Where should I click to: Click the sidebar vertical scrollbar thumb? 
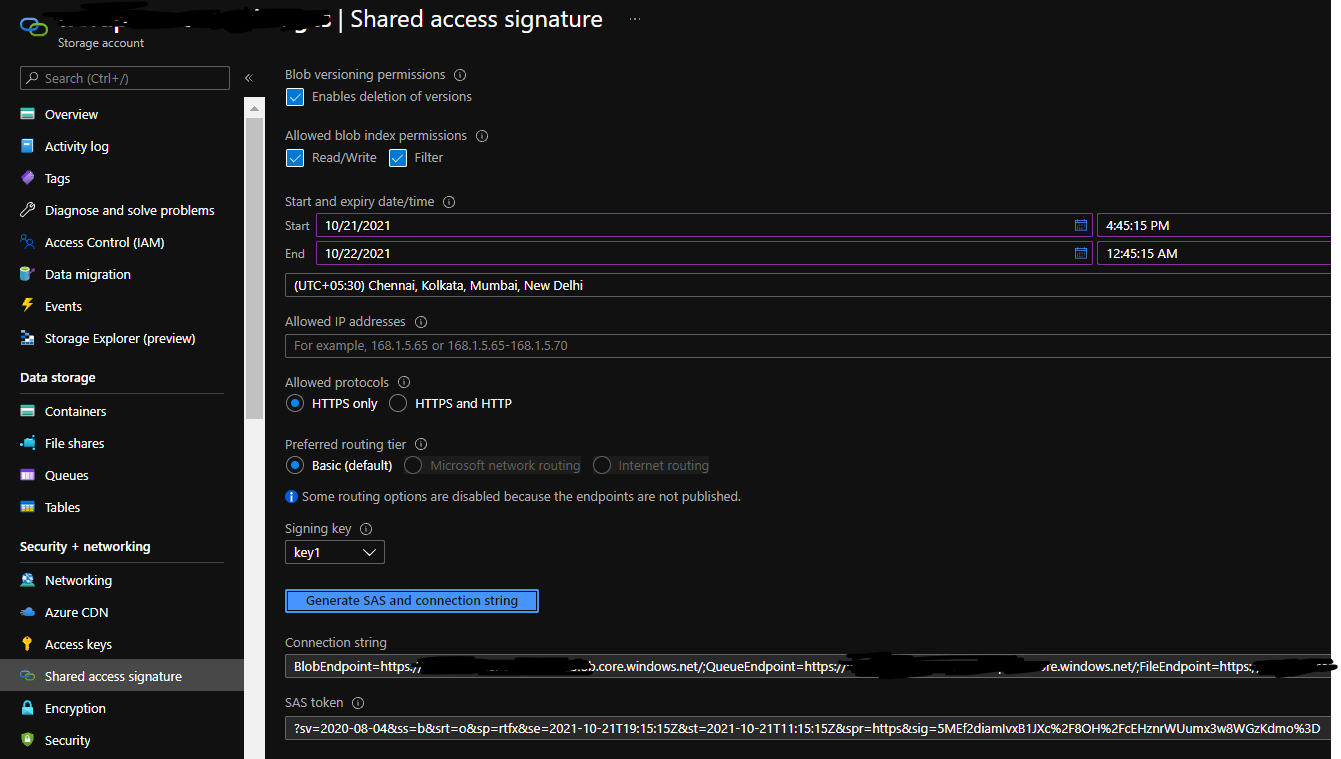[x=254, y=267]
